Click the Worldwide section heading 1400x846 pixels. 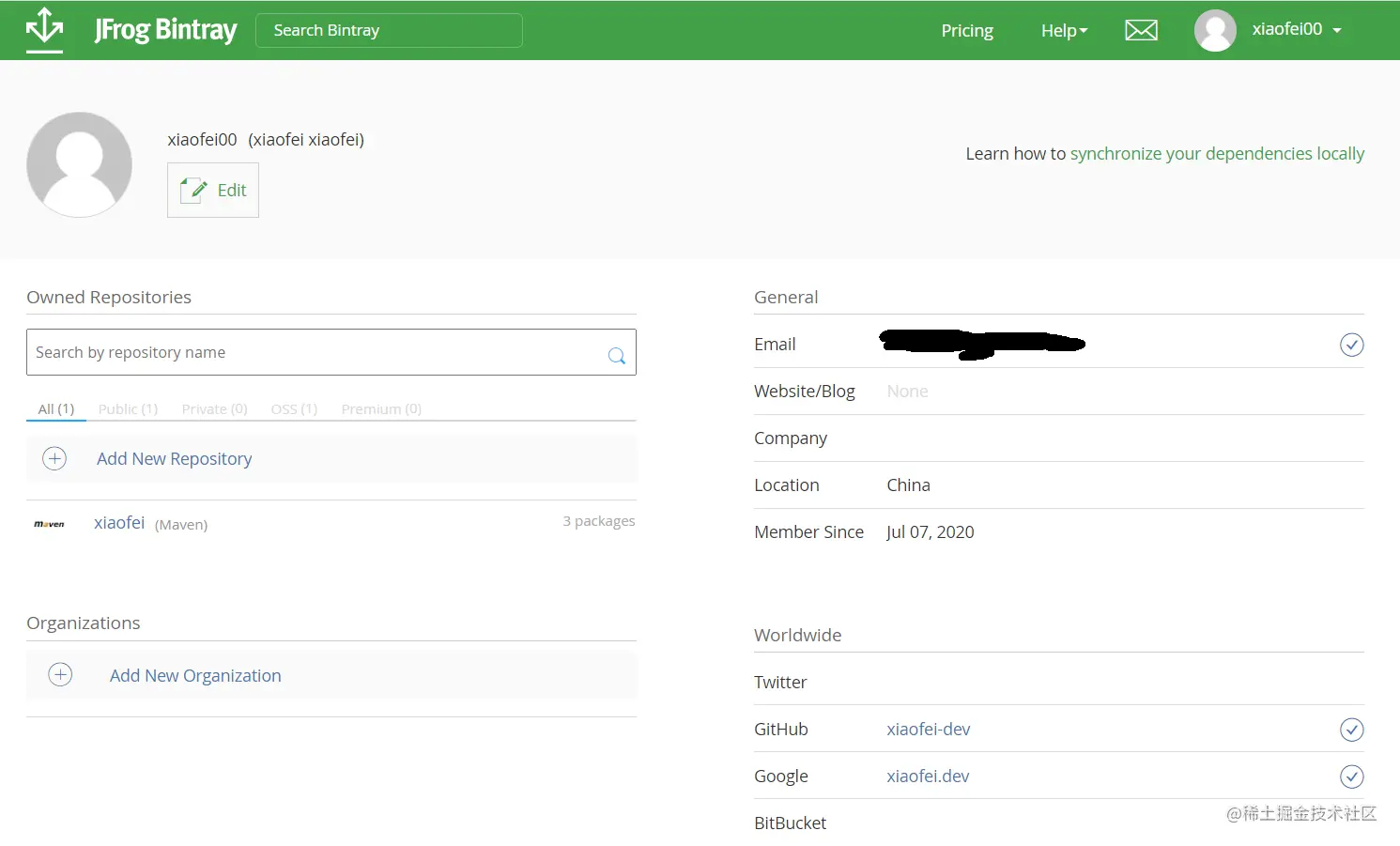click(797, 635)
